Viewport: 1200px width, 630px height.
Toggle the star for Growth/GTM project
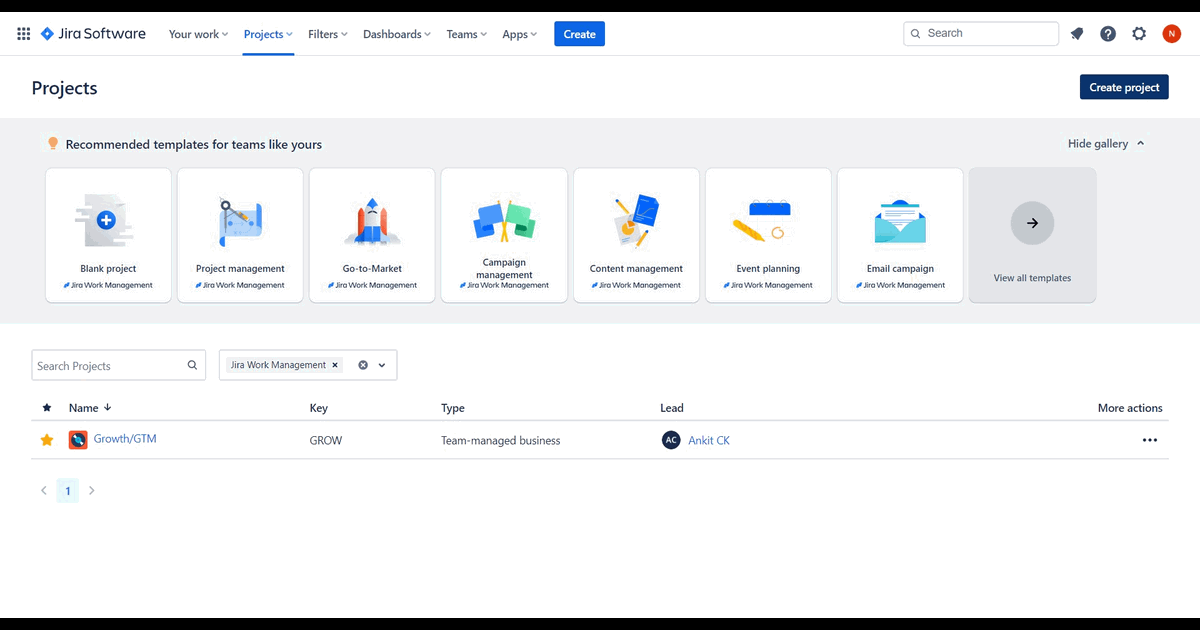(47, 440)
